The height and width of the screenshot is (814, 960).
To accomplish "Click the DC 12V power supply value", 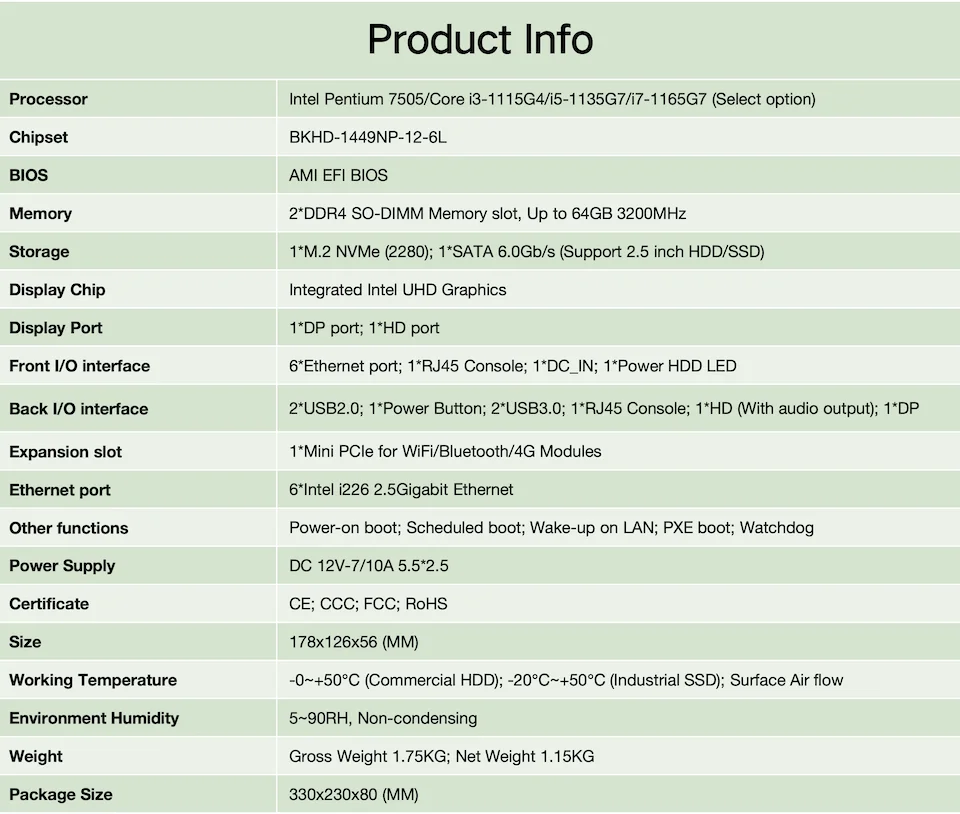I will [368, 565].
